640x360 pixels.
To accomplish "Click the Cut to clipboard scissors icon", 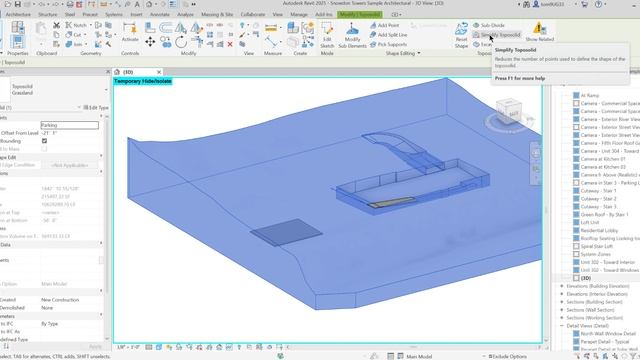I will (56, 25).
